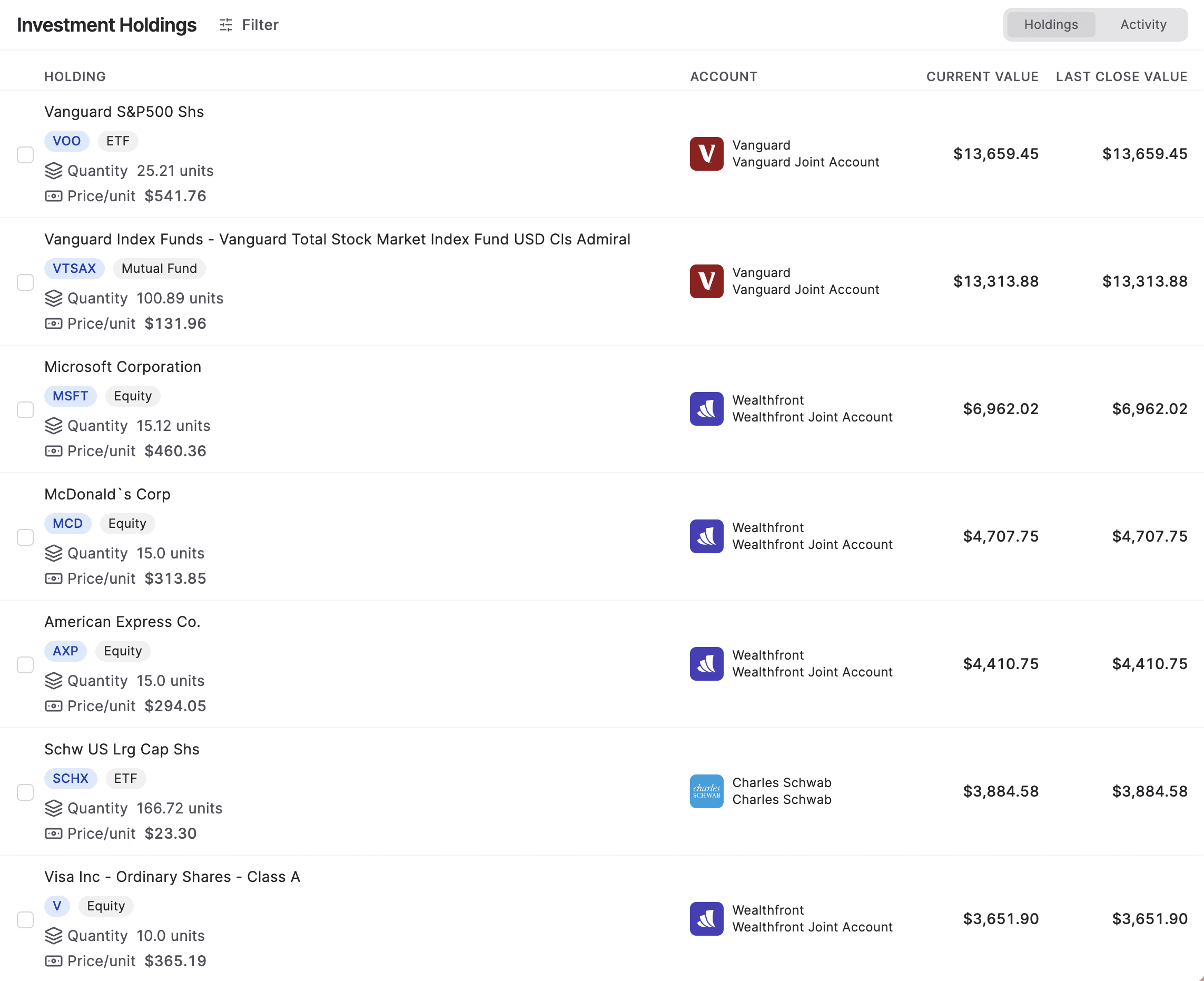
Task: Click the MCD ticker badge
Action: coord(68,523)
